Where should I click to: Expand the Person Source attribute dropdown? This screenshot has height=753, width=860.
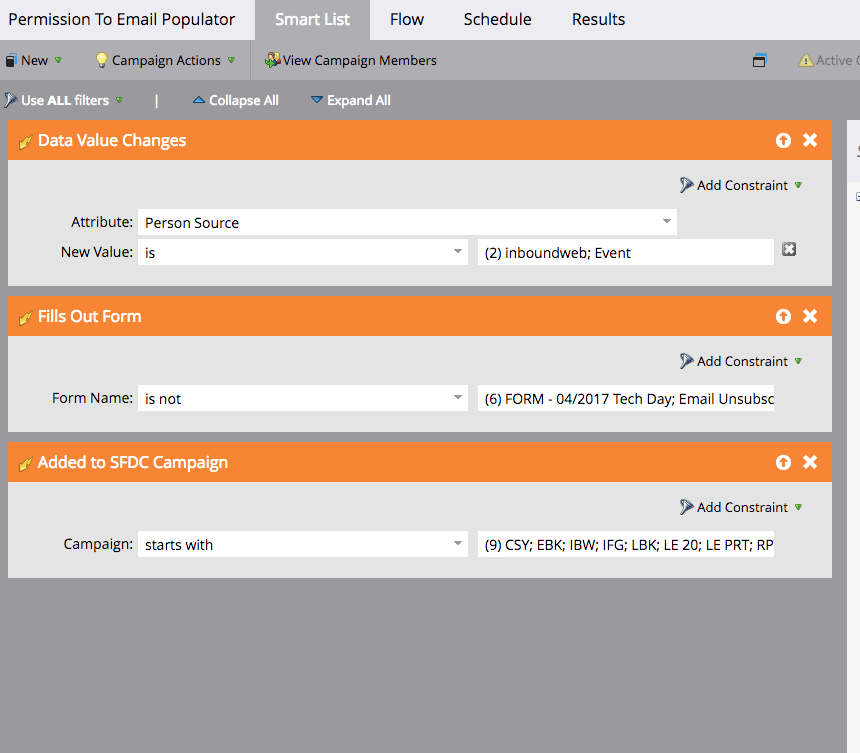coord(666,222)
